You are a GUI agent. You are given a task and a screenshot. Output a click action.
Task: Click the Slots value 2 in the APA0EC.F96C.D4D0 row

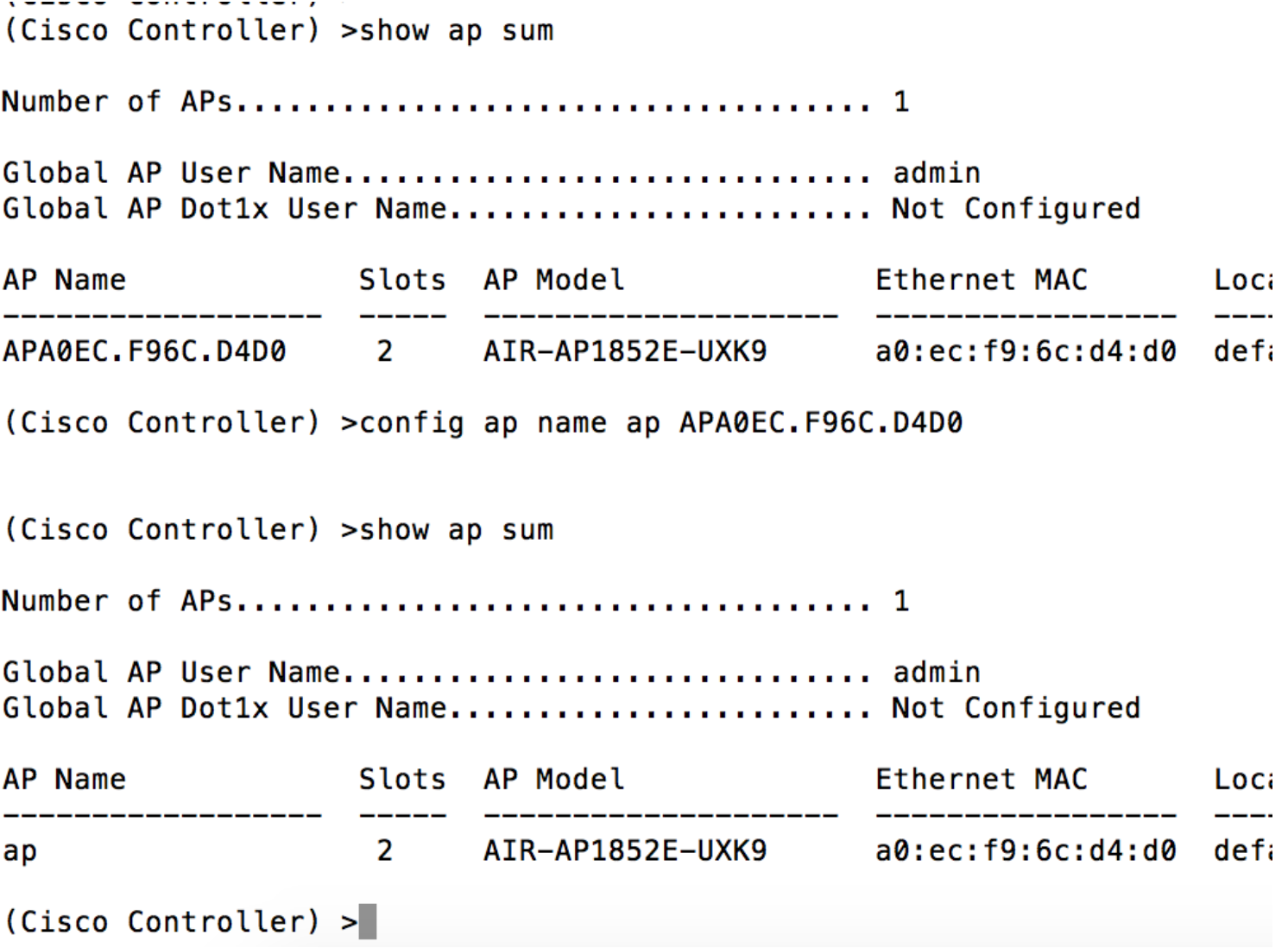point(385,351)
